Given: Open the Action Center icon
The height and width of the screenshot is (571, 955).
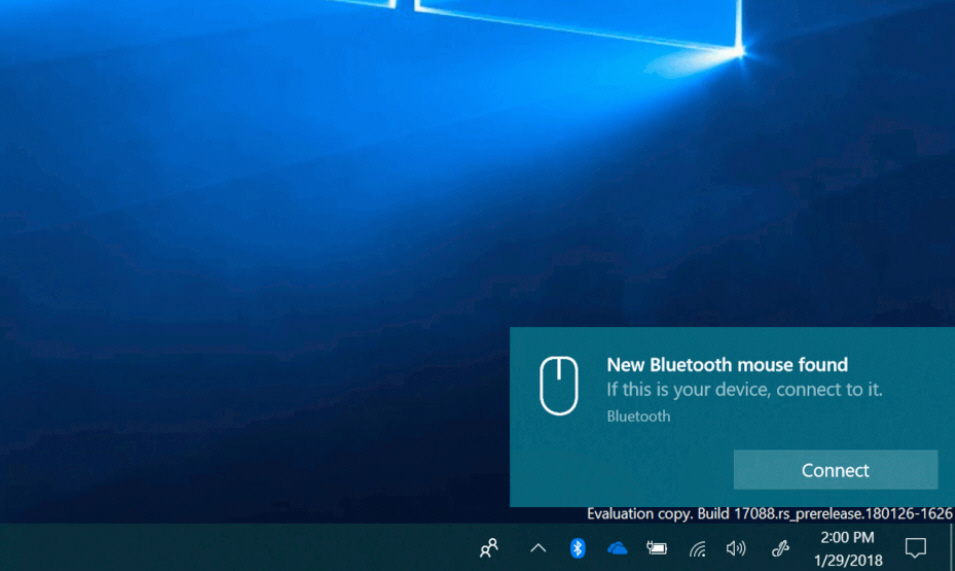Looking at the screenshot, I should [915, 548].
